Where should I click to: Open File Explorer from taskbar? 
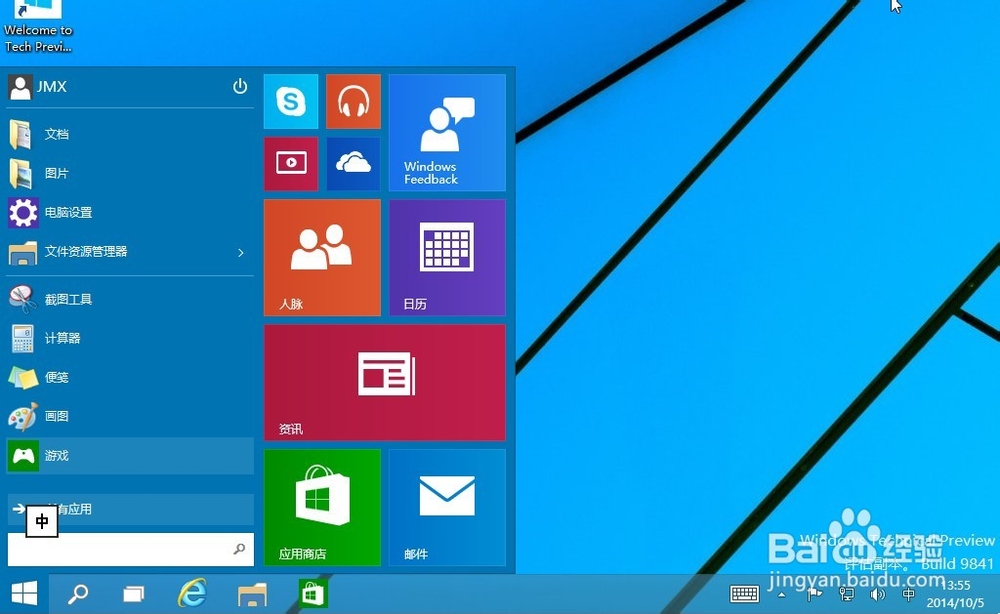(x=252, y=594)
